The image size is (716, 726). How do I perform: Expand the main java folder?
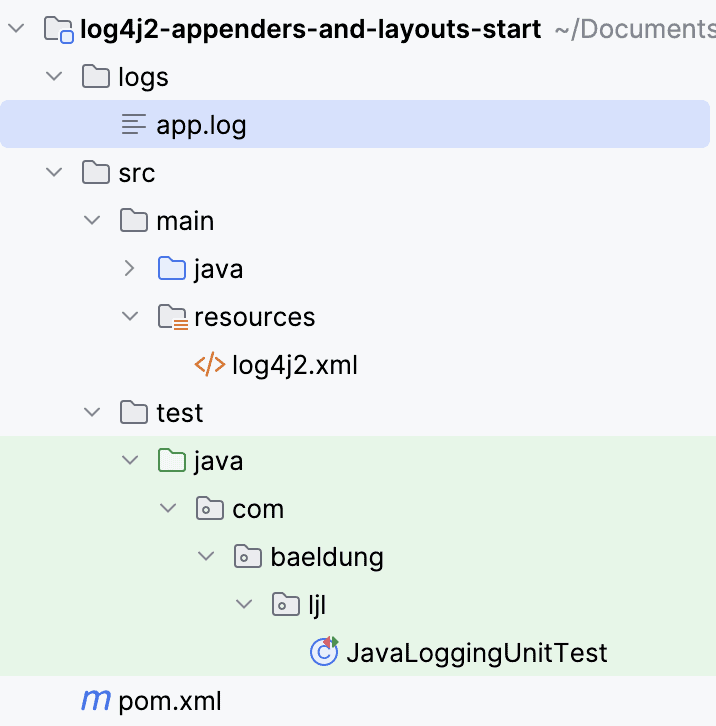point(129,269)
